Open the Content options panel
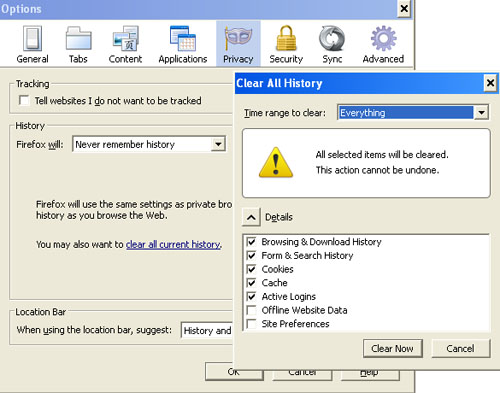 125,45
